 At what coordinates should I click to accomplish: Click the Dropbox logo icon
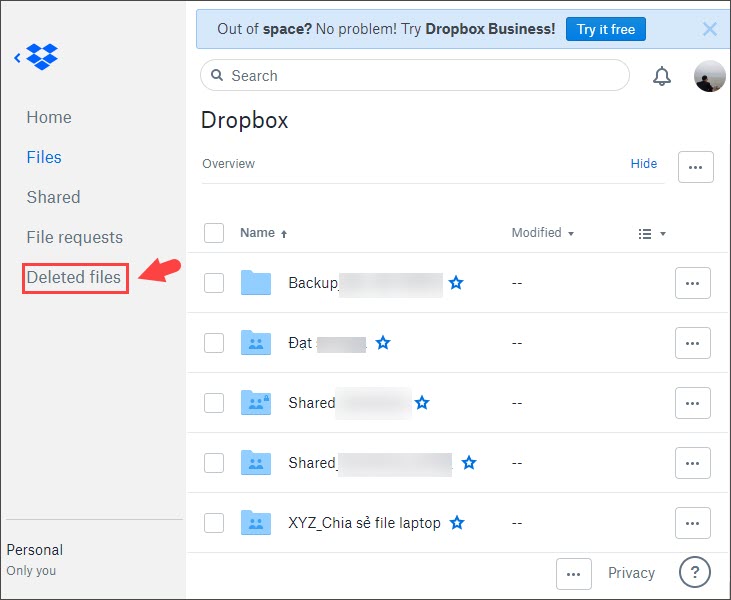click(42, 57)
